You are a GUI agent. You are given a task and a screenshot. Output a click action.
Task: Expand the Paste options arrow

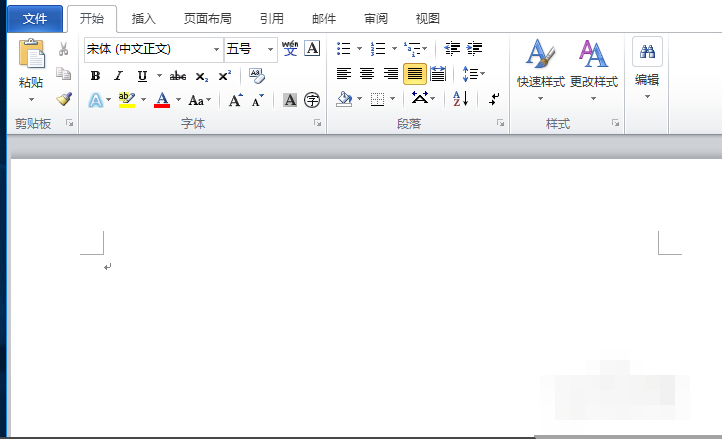click(x=31, y=100)
